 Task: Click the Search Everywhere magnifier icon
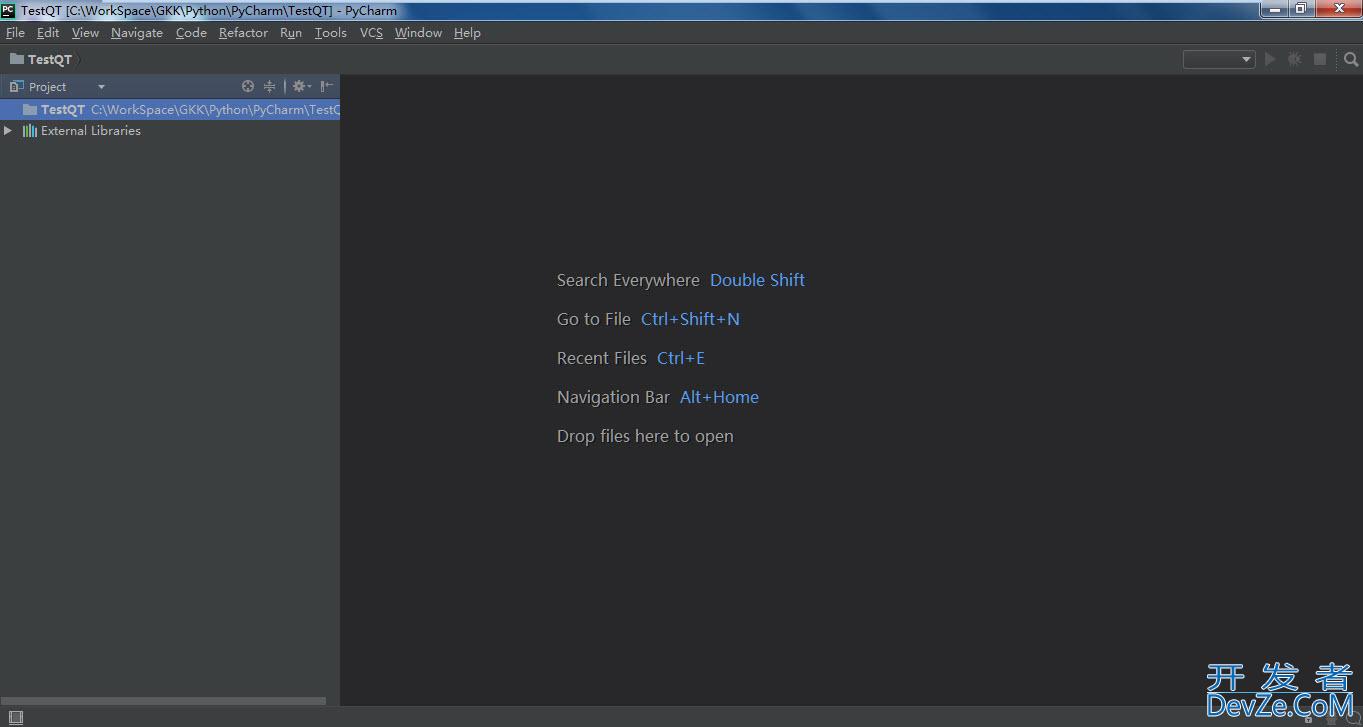pyautogui.click(x=1351, y=59)
